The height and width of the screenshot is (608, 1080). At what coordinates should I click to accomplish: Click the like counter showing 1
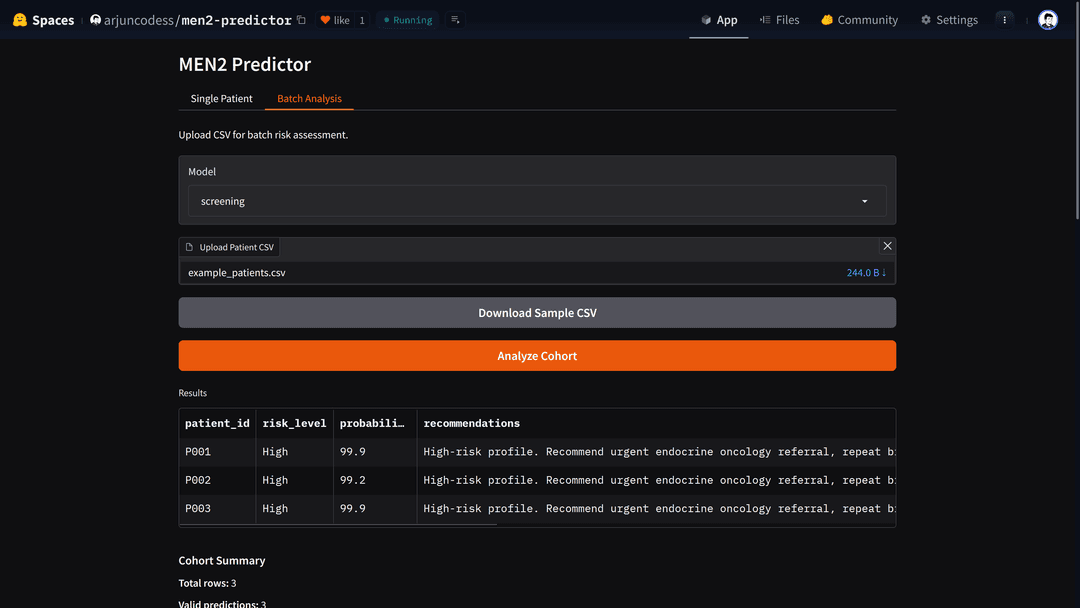click(362, 19)
